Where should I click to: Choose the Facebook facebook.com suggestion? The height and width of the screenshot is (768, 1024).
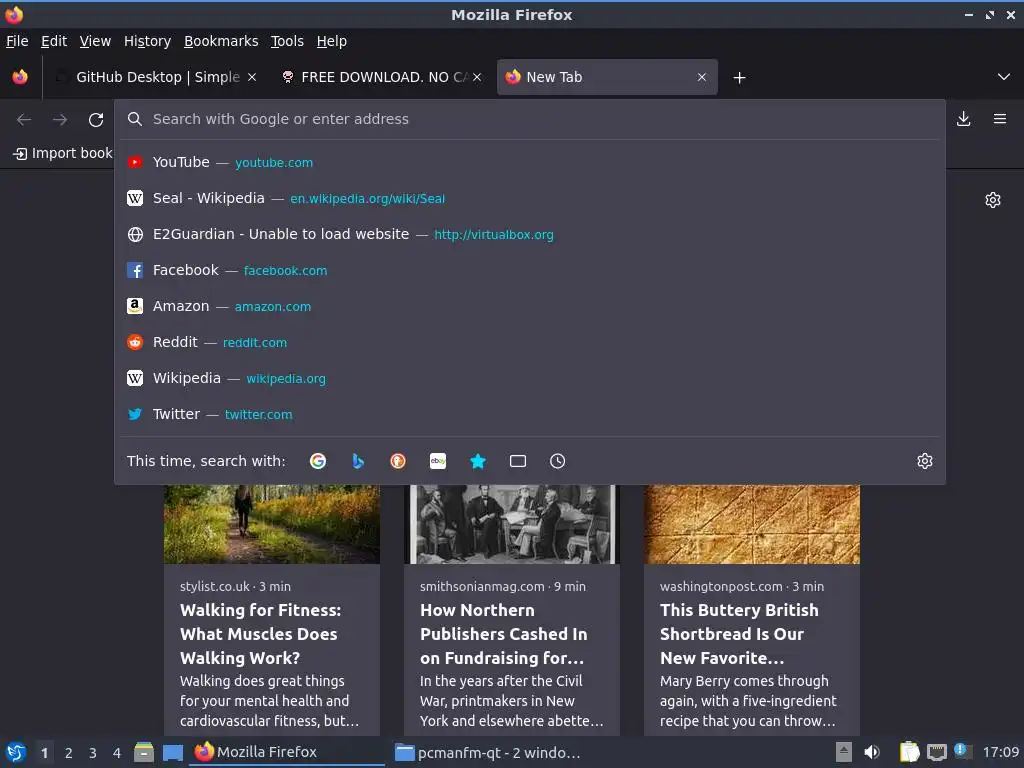pyautogui.click(x=530, y=270)
